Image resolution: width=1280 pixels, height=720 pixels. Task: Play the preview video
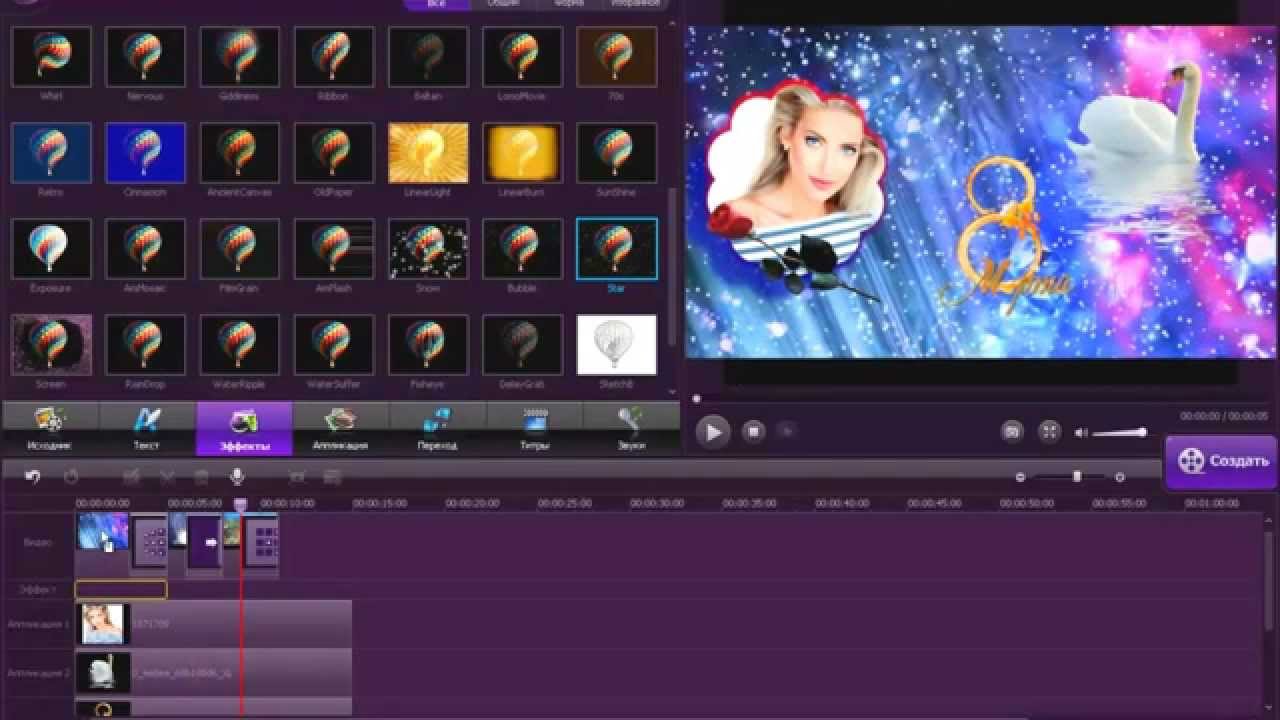[713, 432]
